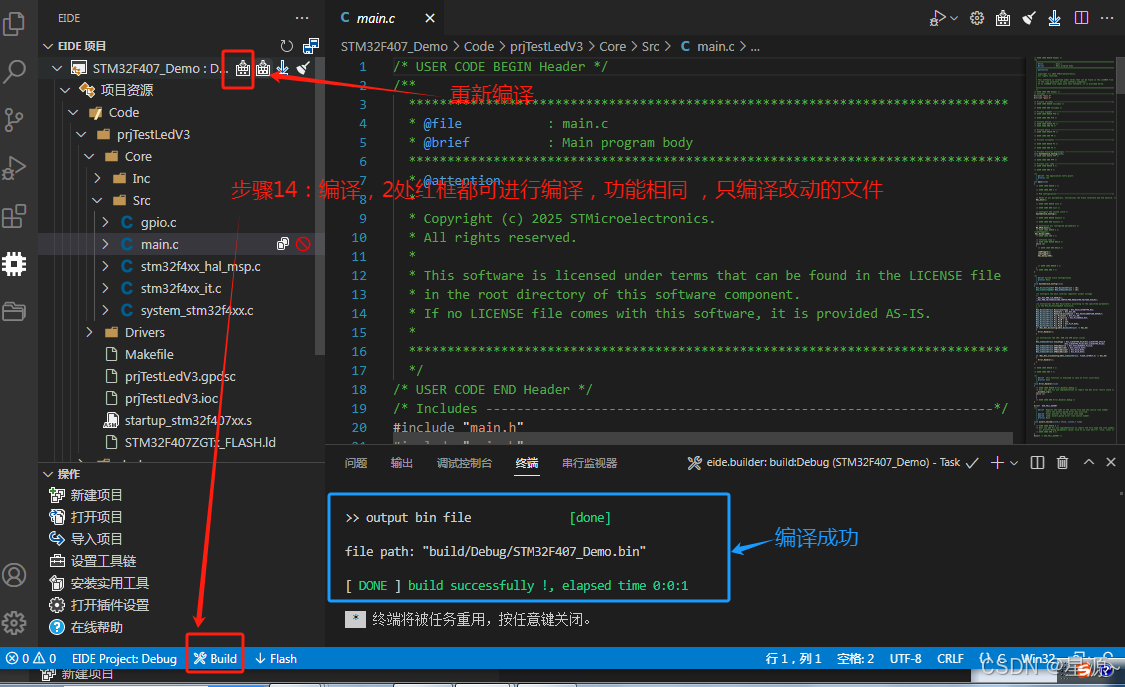Close the main.c editor tab

430,18
